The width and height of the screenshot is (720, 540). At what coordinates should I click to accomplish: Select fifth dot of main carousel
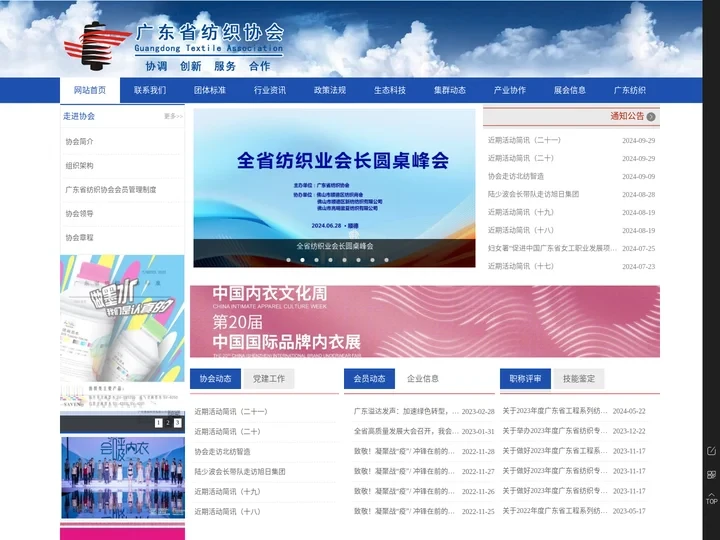pyautogui.click(x=344, y=260)
